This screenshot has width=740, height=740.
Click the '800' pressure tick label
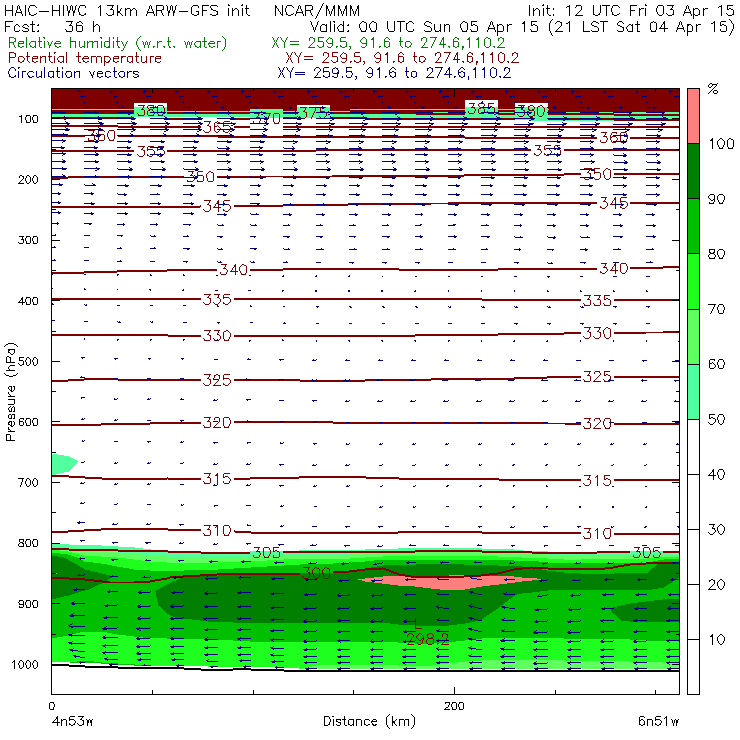pos(28,543)
